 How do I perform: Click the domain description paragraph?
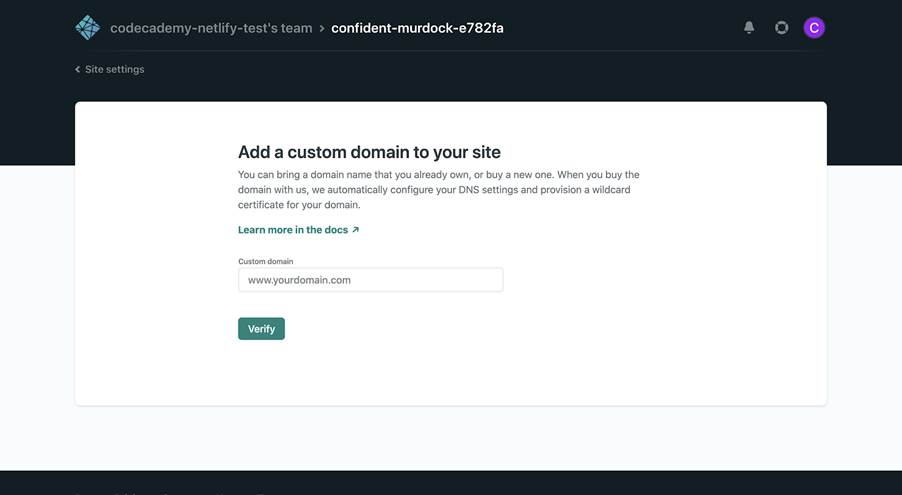click(439, 189)
